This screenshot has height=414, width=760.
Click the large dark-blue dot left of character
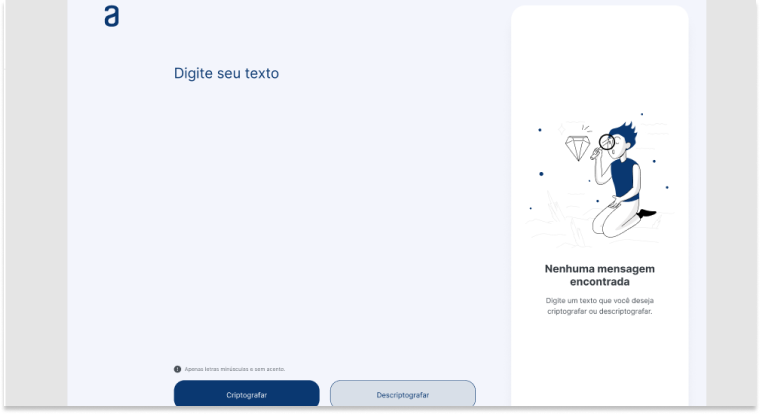(542, 174)
